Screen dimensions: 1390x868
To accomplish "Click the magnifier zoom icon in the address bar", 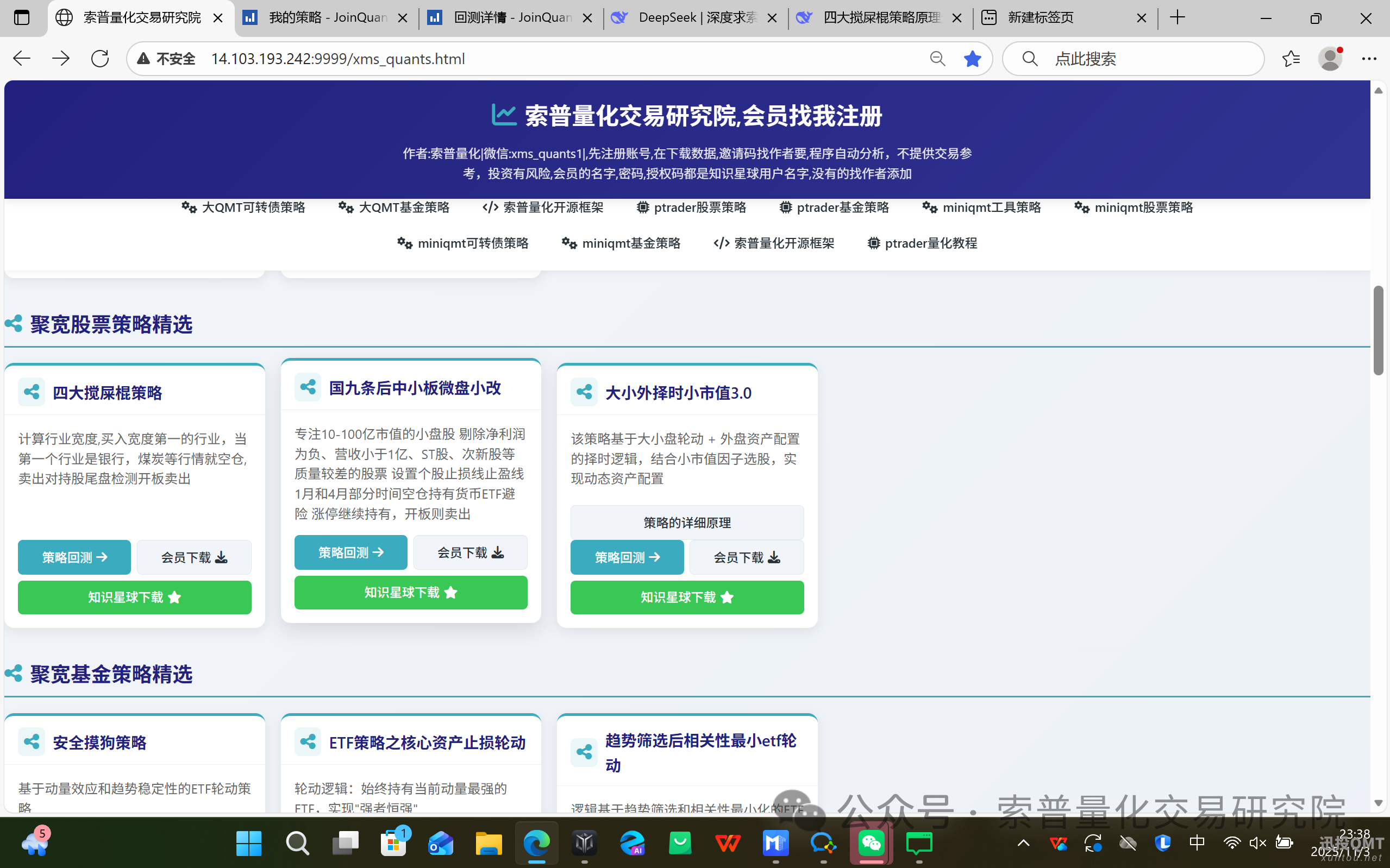I will coord(937,58).
